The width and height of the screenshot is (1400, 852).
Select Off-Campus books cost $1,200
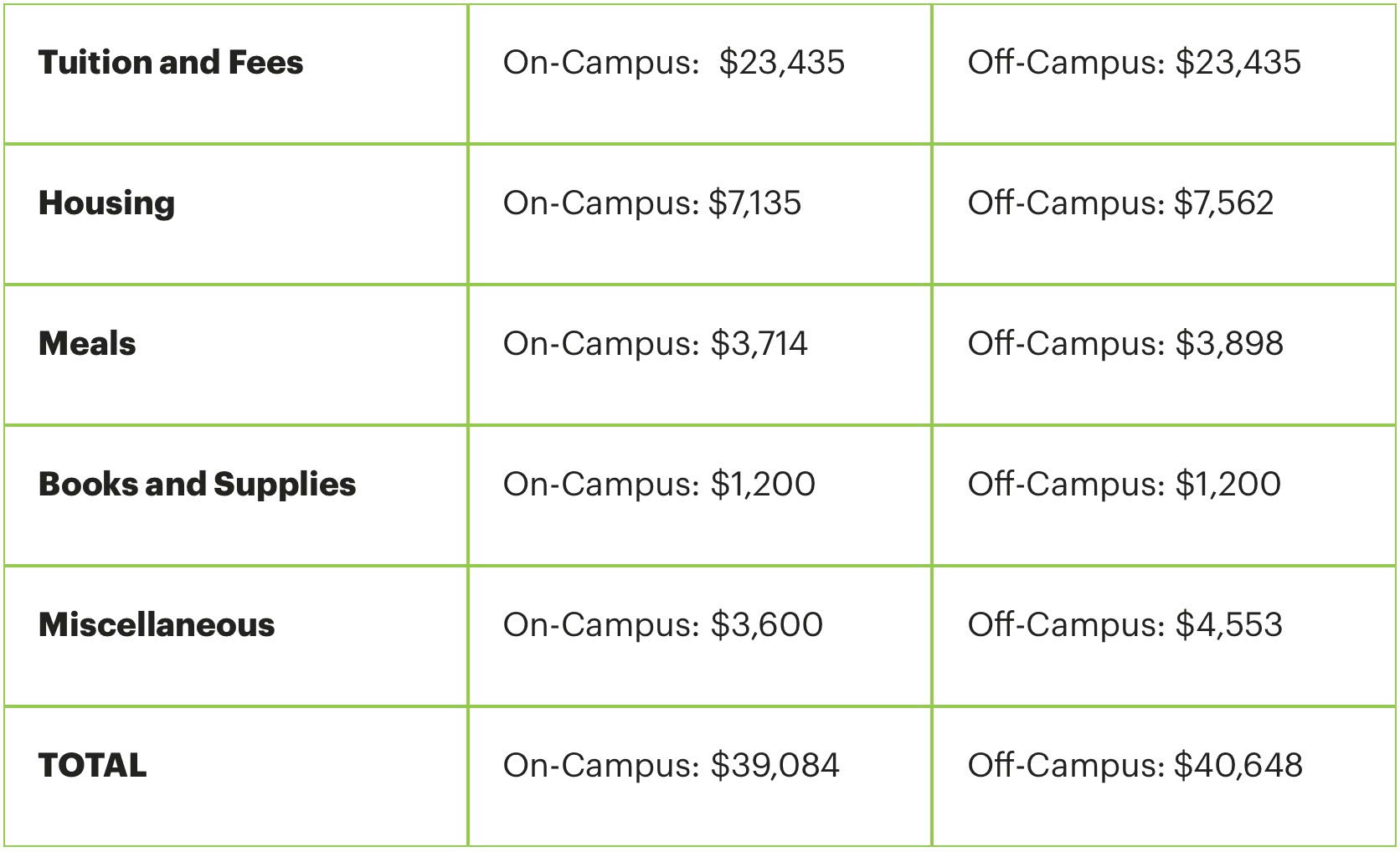point(1125,485)
